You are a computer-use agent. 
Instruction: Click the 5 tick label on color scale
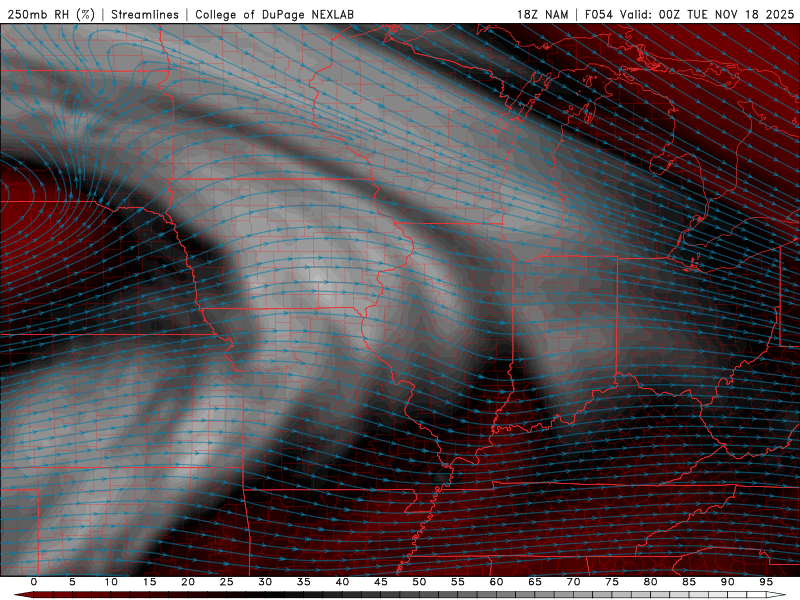click(x=72, y=582)
